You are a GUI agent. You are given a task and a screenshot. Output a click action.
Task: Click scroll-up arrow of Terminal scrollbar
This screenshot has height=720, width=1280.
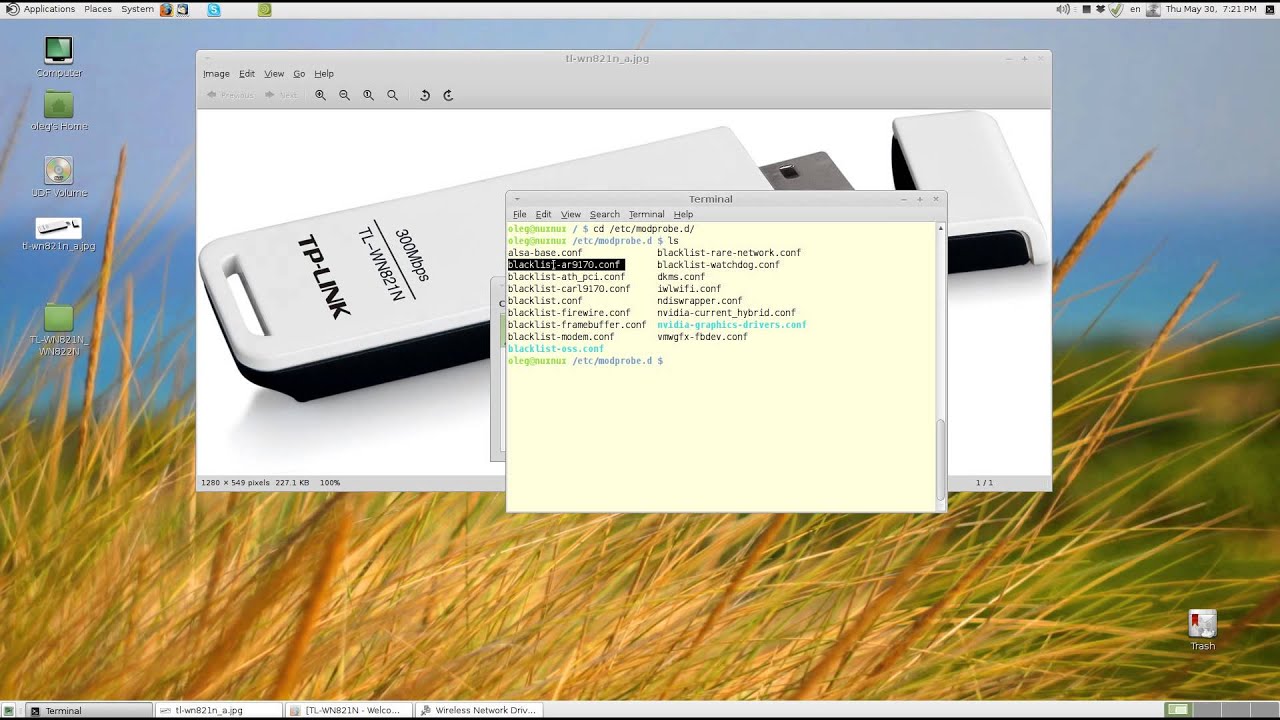click(x=940, y=228)
